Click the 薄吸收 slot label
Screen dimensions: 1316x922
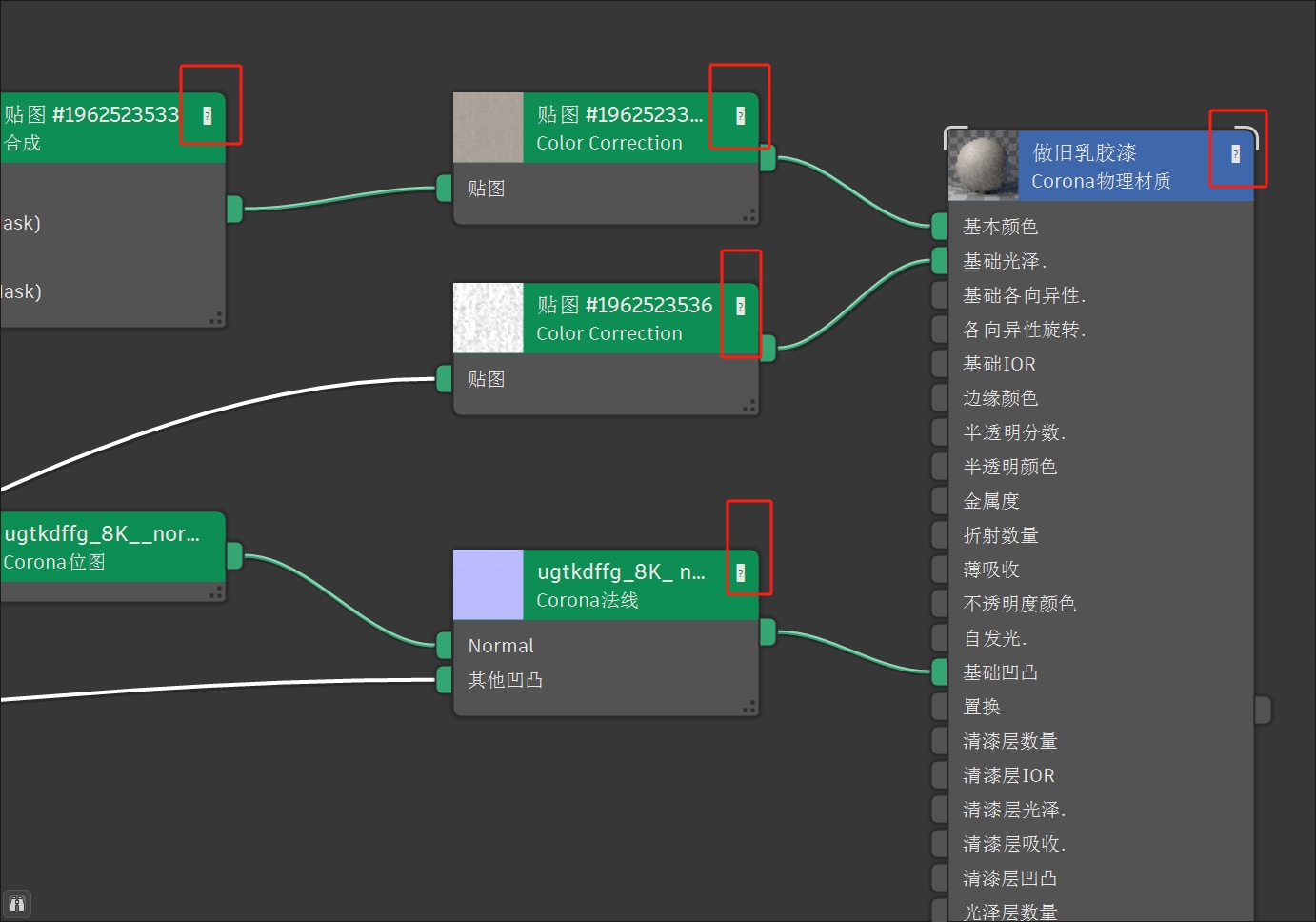point(991,571)
